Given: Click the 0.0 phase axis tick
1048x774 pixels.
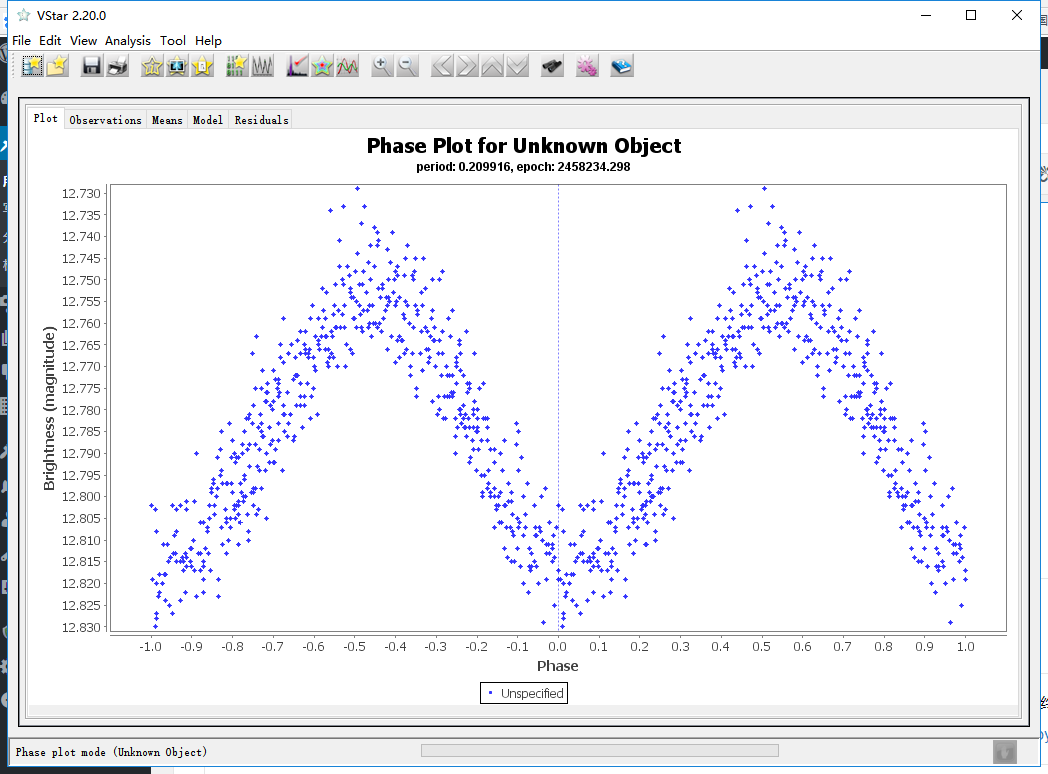Looking at the screenshot, I should pos(557,647).
